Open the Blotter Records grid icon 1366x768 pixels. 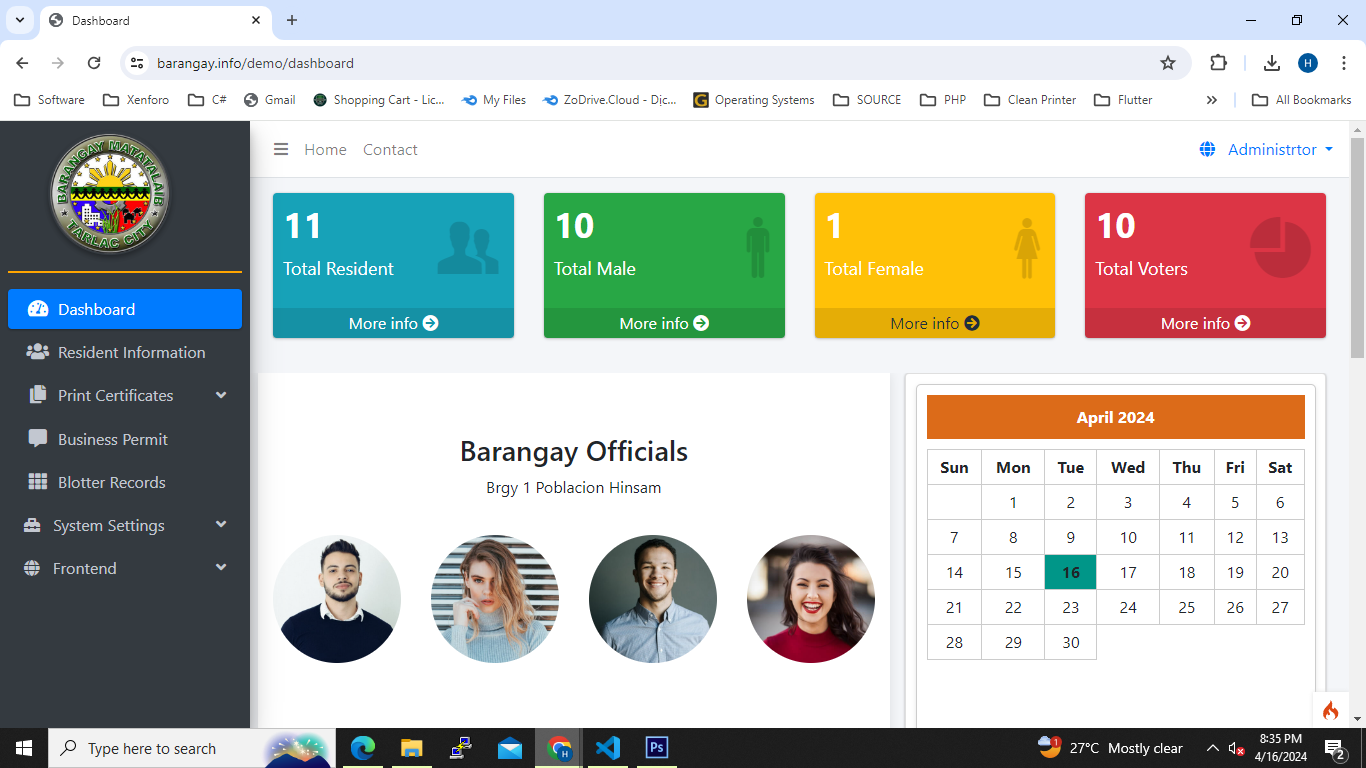pyautogui.click(x=38, y=482)
